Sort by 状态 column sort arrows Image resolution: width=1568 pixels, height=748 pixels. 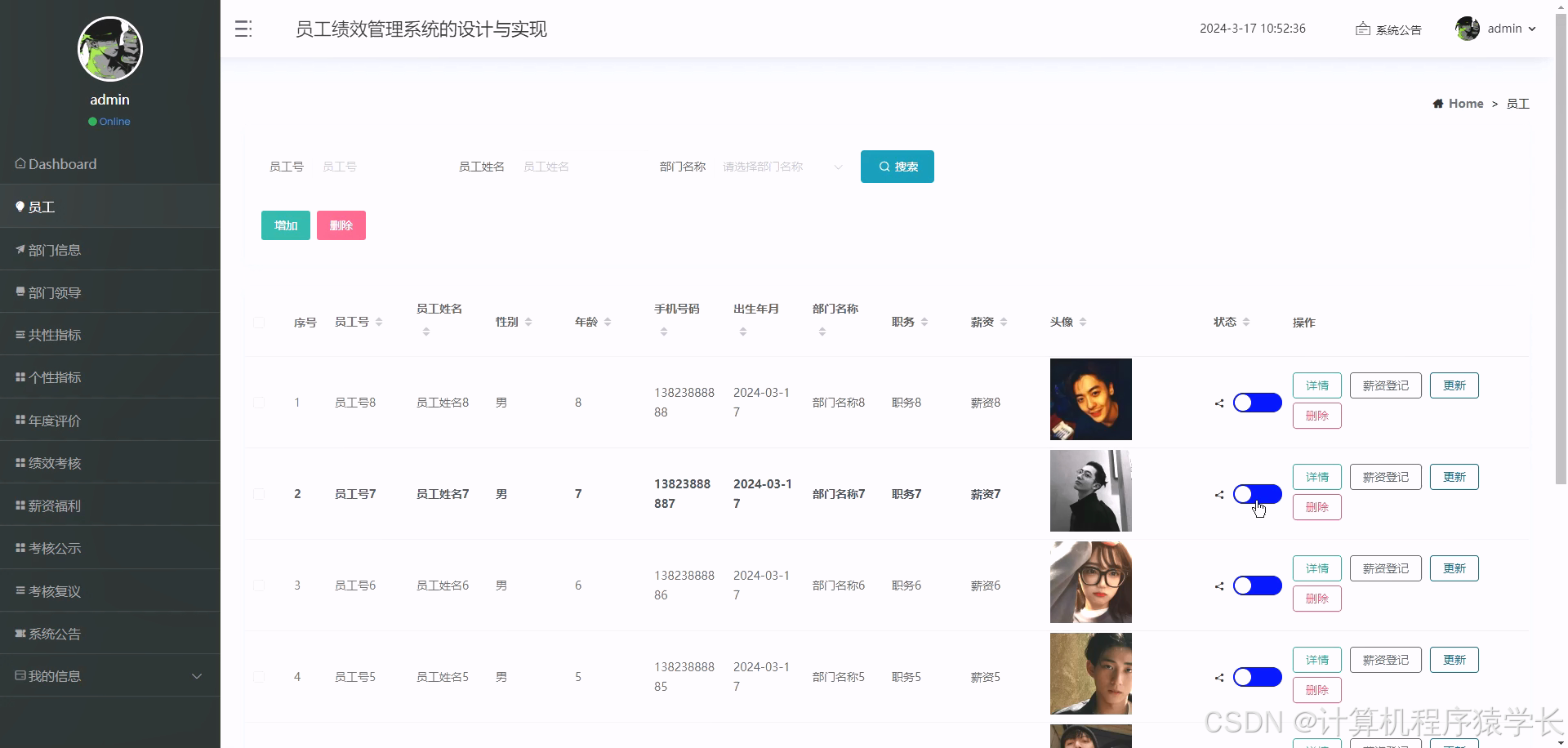click(x=1246, y=323)
